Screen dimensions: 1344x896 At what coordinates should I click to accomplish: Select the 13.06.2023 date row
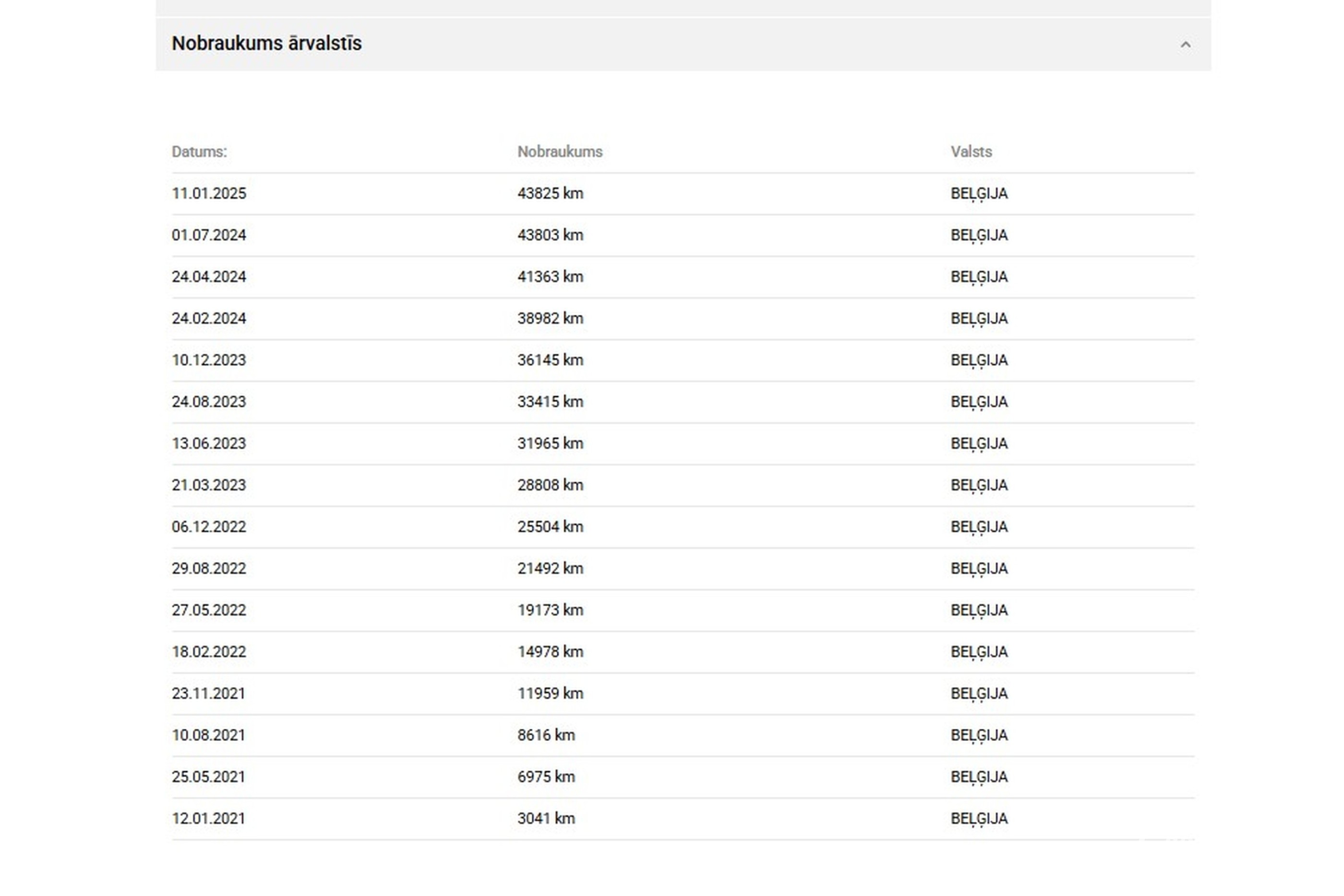click(209, 444)
